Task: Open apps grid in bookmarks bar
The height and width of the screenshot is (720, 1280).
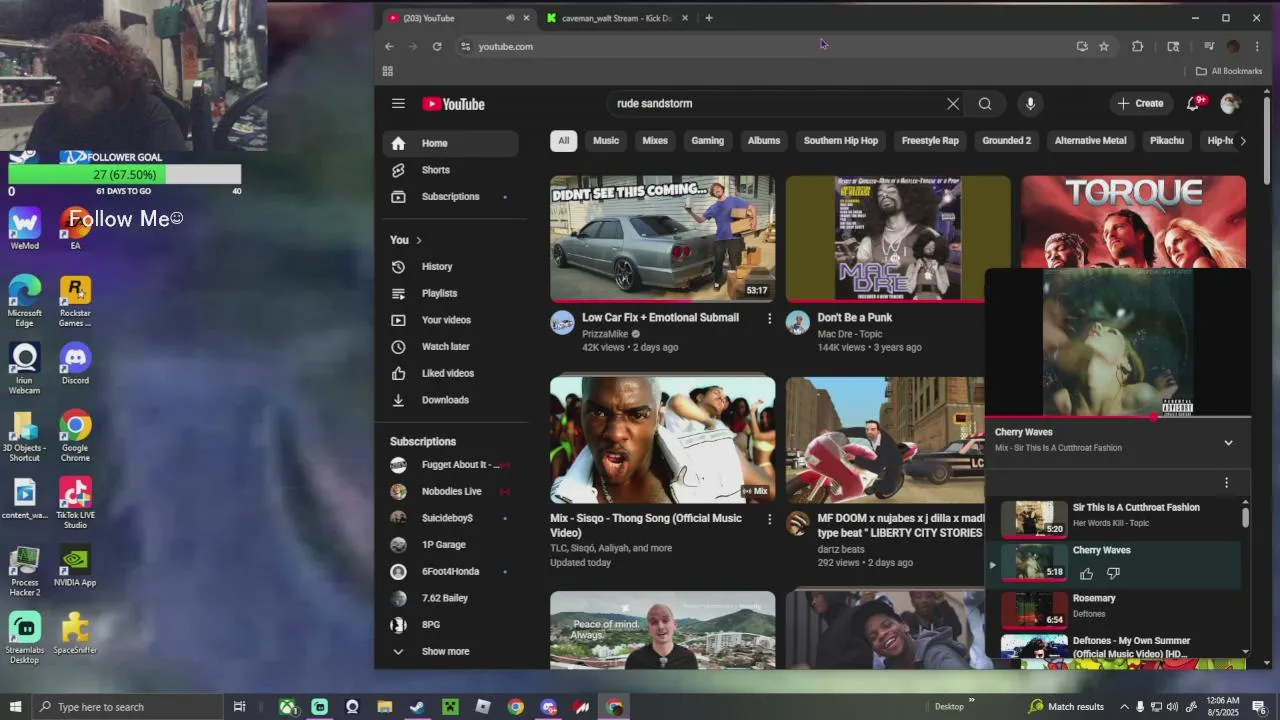Action: pos(388,71)
